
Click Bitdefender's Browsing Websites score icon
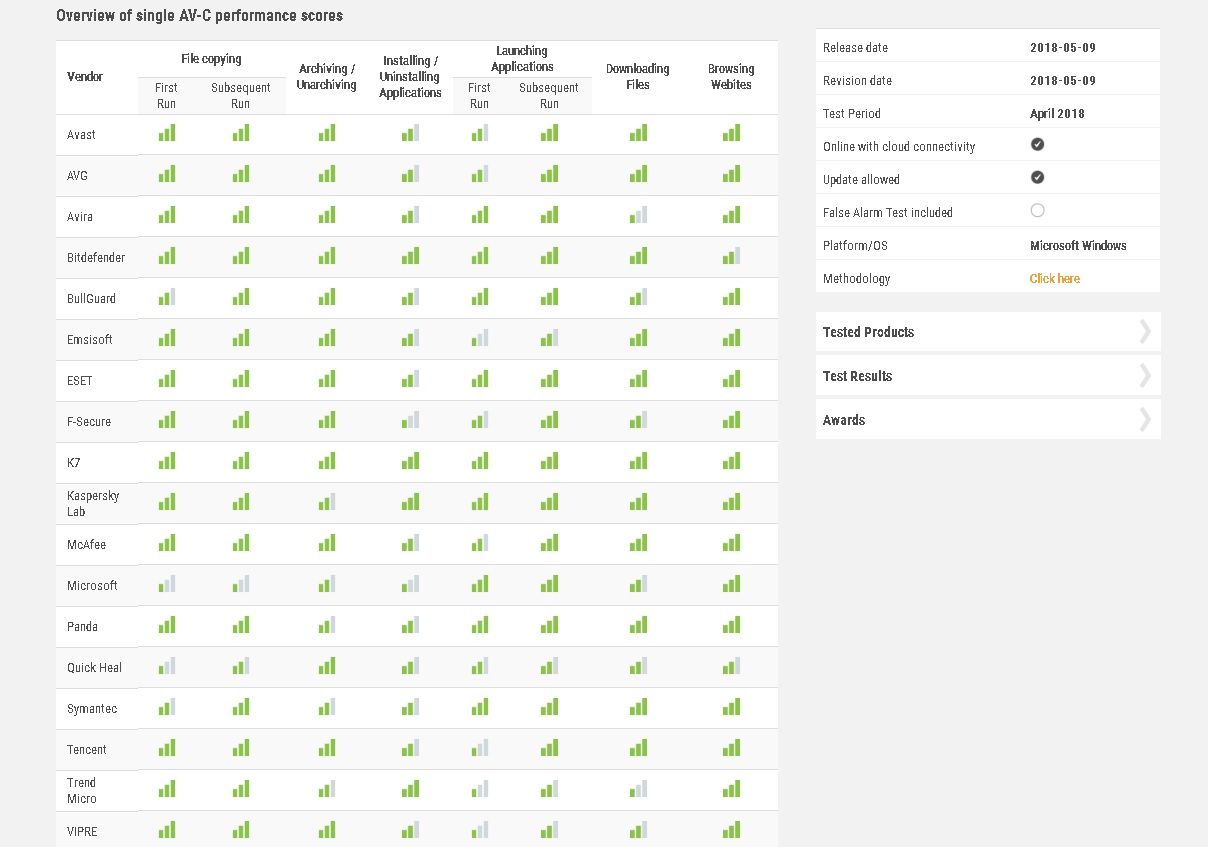(731, 256)
